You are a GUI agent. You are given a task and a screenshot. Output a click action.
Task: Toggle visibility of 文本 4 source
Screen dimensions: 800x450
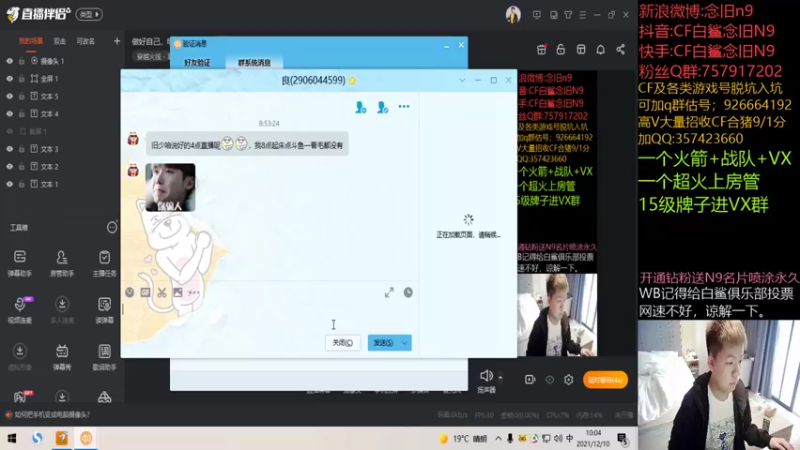click(9, 114)
